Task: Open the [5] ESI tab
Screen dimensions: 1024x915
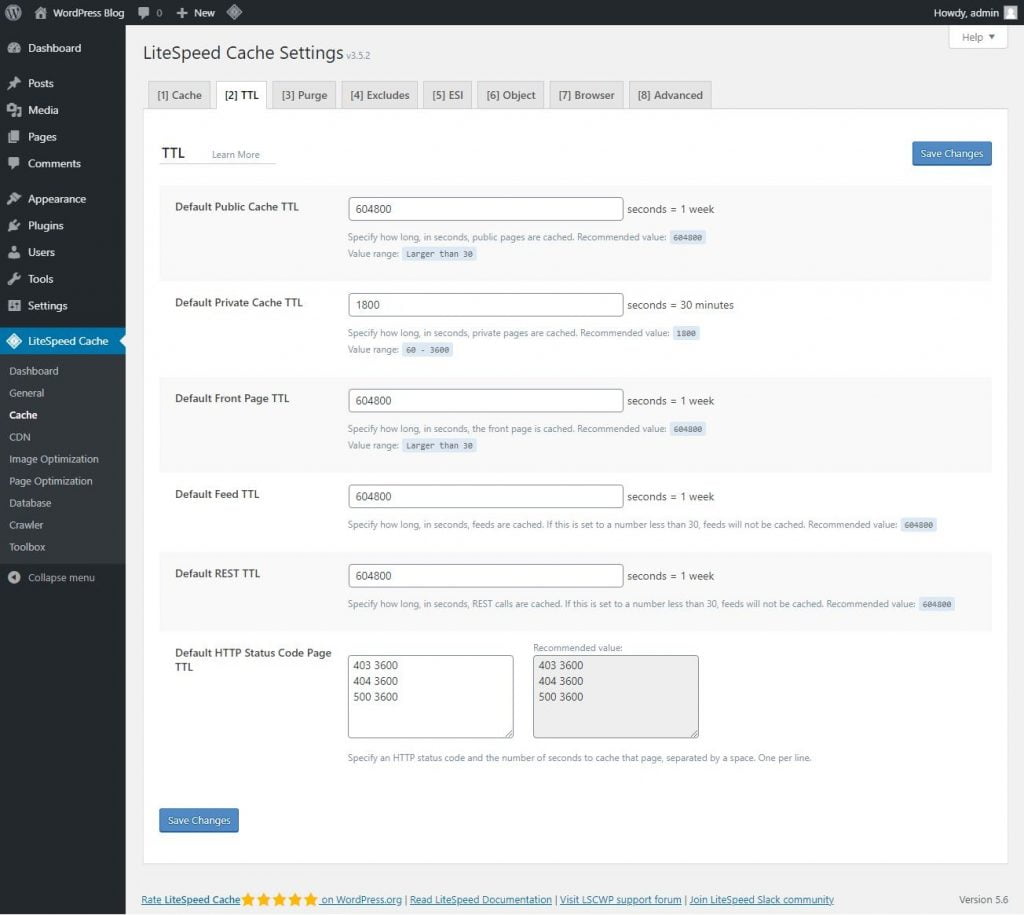Action: coord(447,95)
